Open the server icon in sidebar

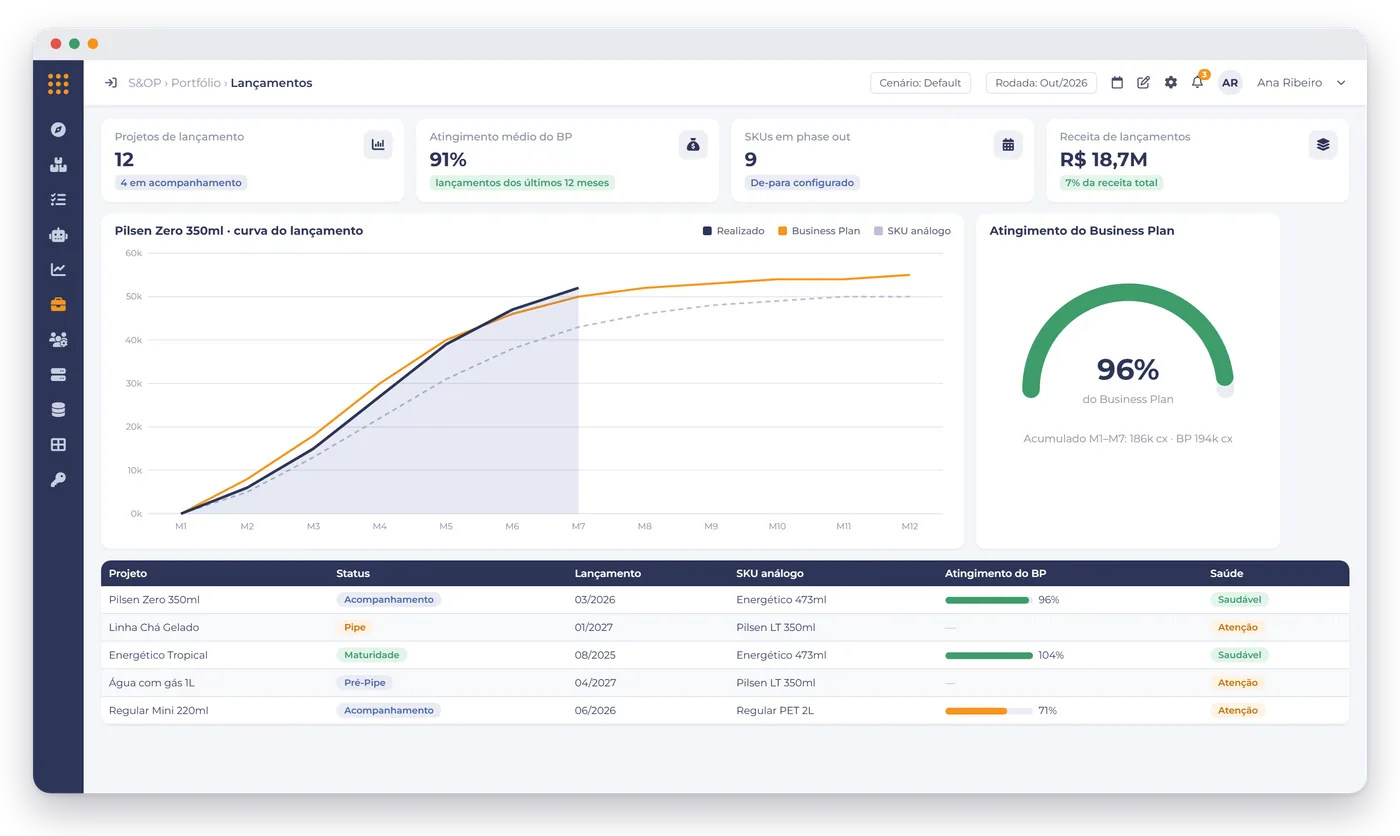58,375
